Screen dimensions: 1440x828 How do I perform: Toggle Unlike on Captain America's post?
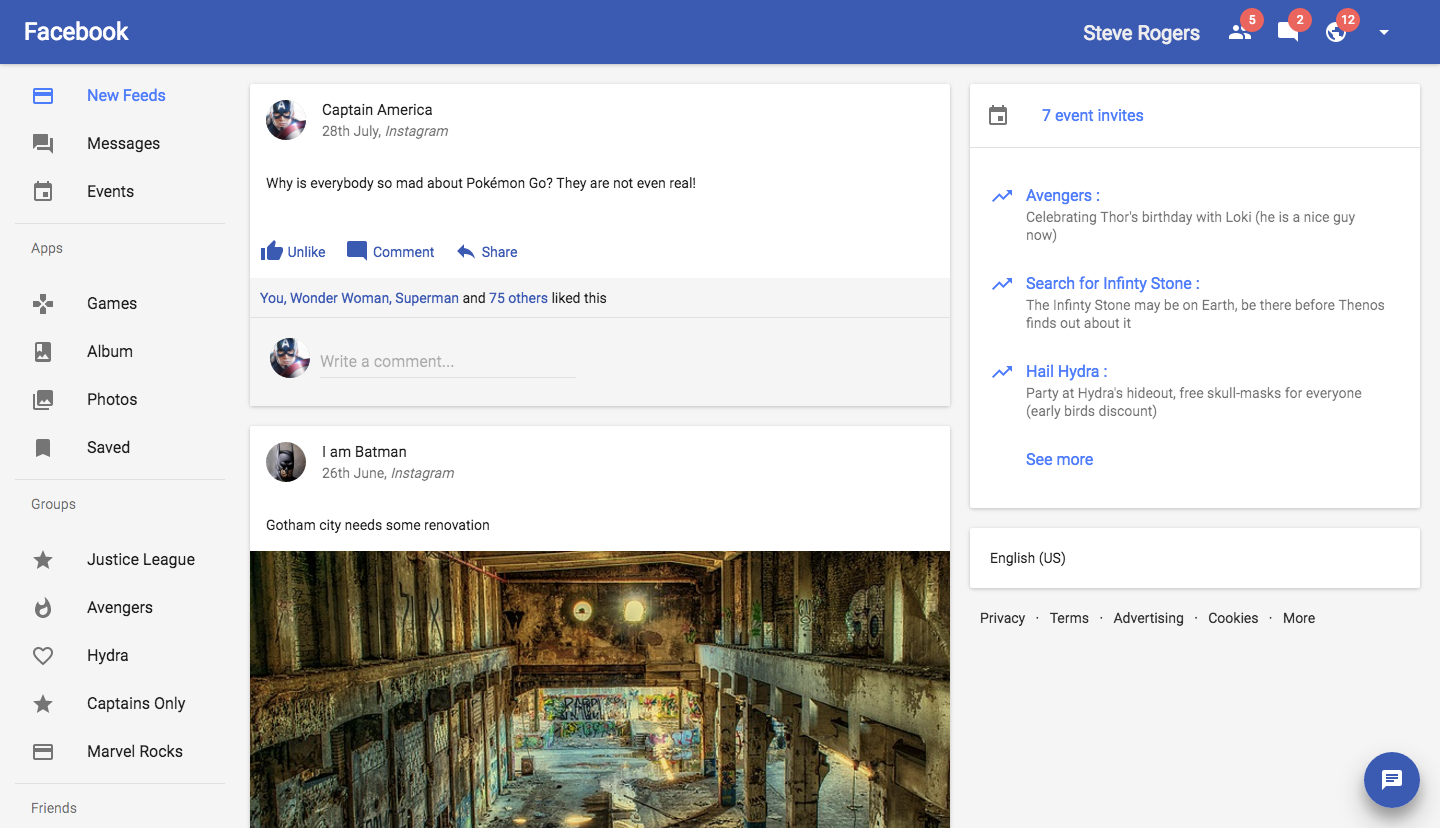tap(293, 252)
